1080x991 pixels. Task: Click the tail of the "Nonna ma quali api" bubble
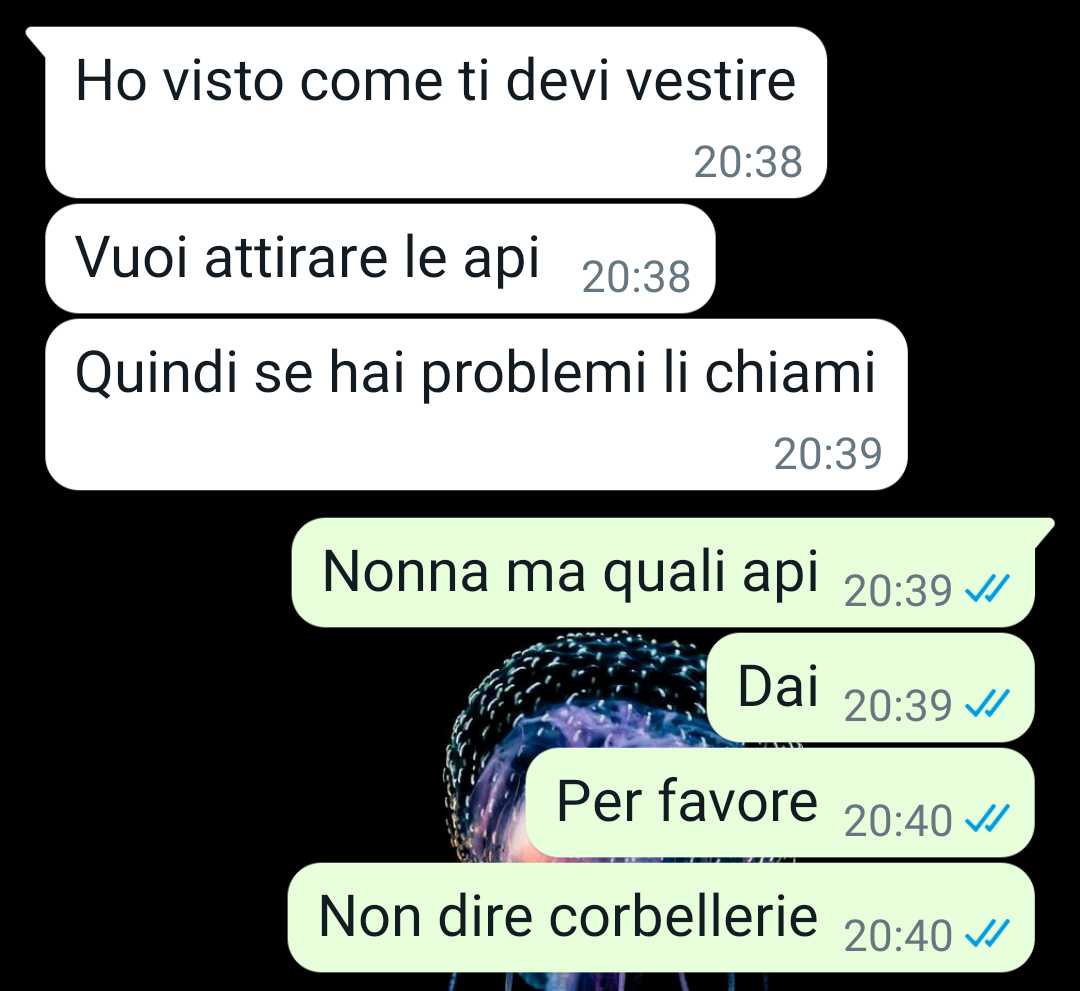(x=1043, y=532)
